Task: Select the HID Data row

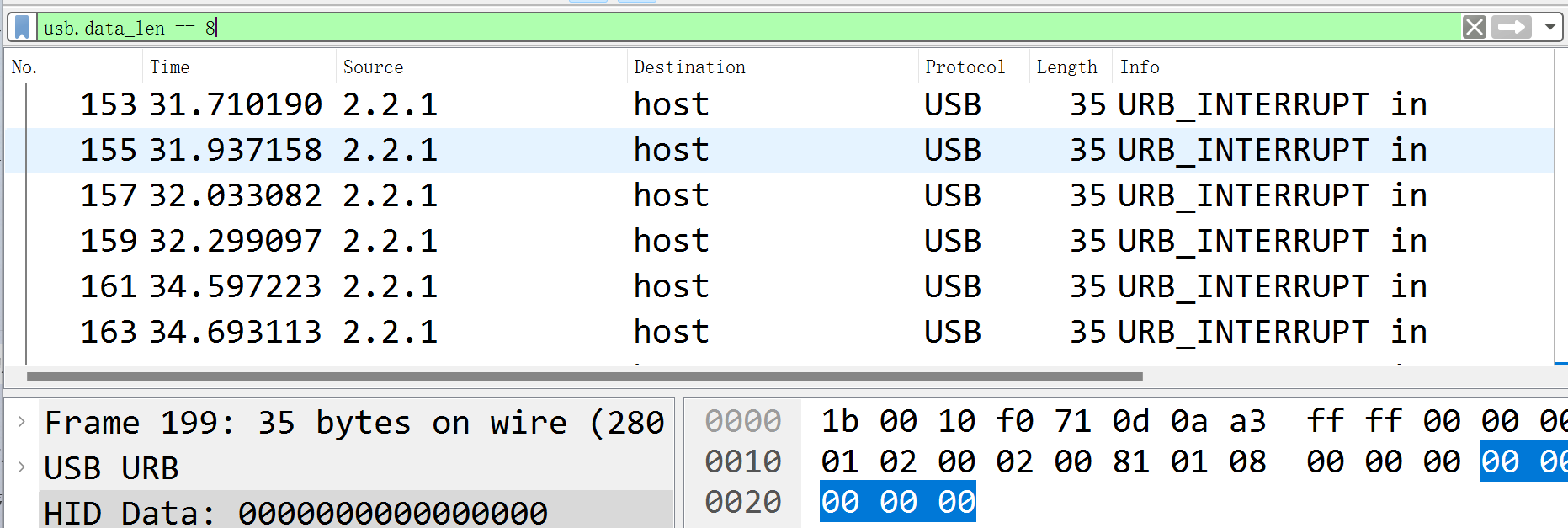Action: (295, 512)
